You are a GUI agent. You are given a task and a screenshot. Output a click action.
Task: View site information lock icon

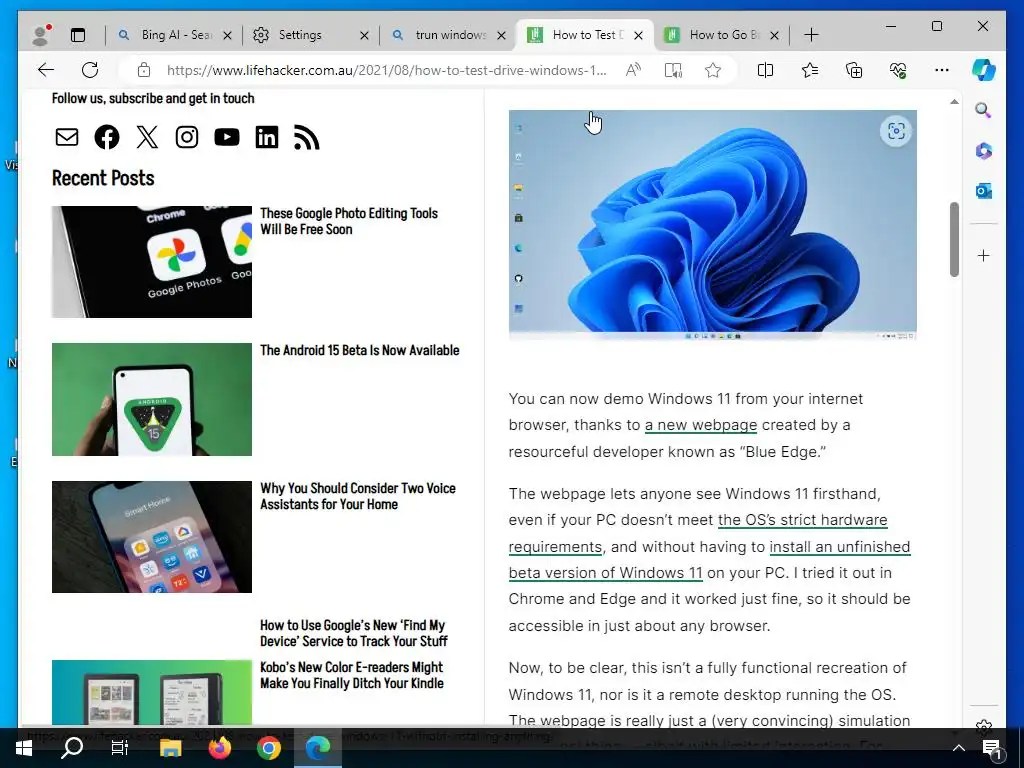click(x=144, y=70)
